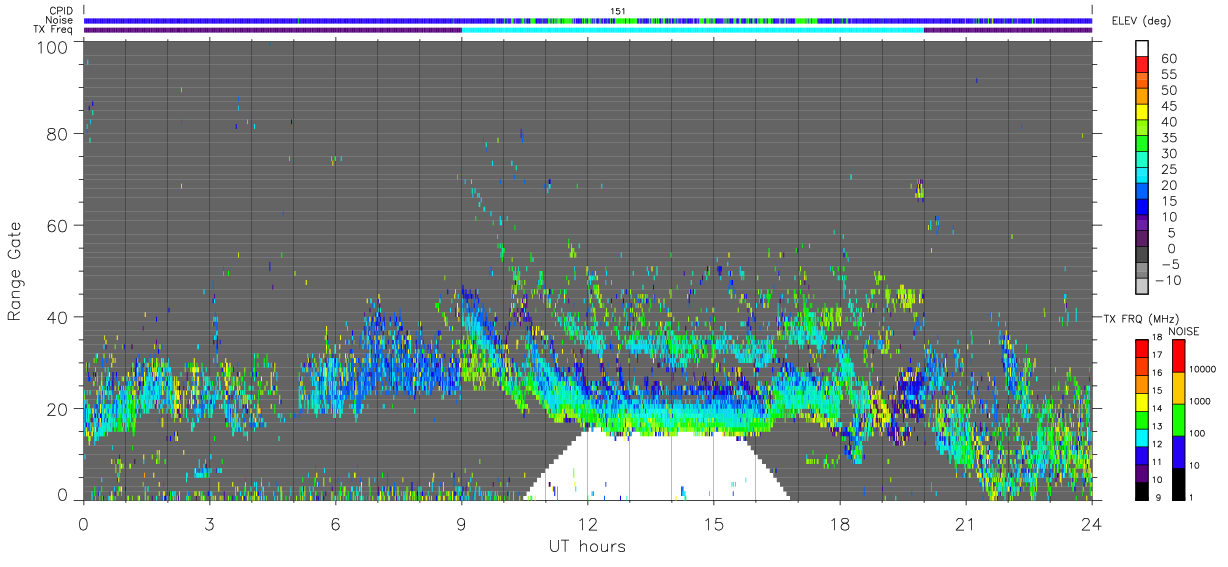Choose the blue swatch between 10 and 100 NOISE
This screenshot has height=567, width=1228.
pos(1178,452)
